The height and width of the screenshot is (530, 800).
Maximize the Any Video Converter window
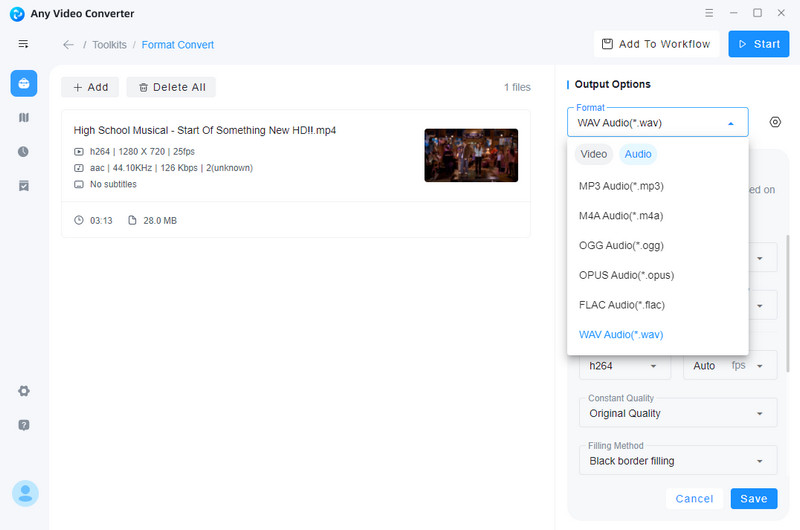click(757, 13)
